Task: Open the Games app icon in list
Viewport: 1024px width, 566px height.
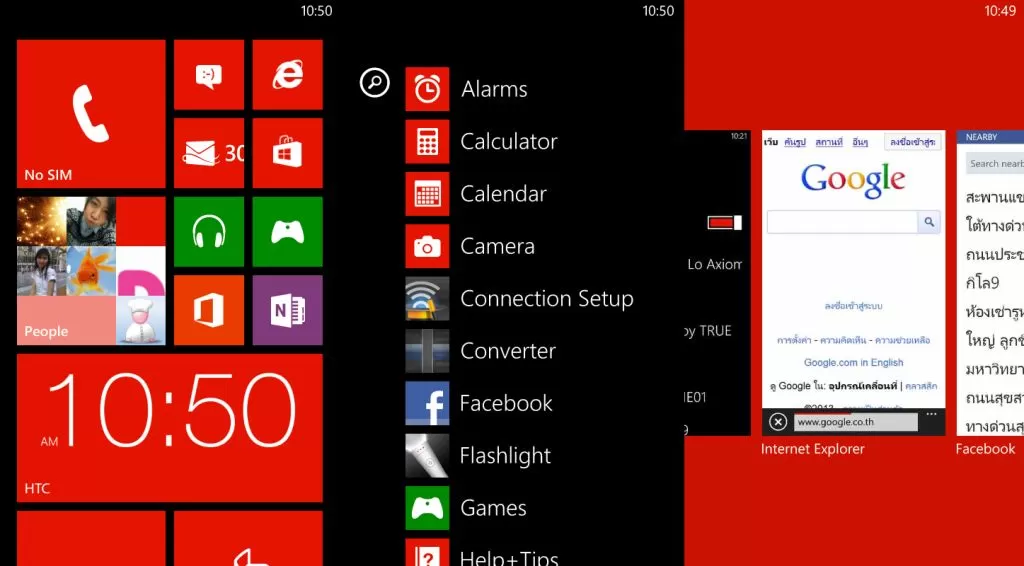Action: pyautogui.click(x=427, y=508)
